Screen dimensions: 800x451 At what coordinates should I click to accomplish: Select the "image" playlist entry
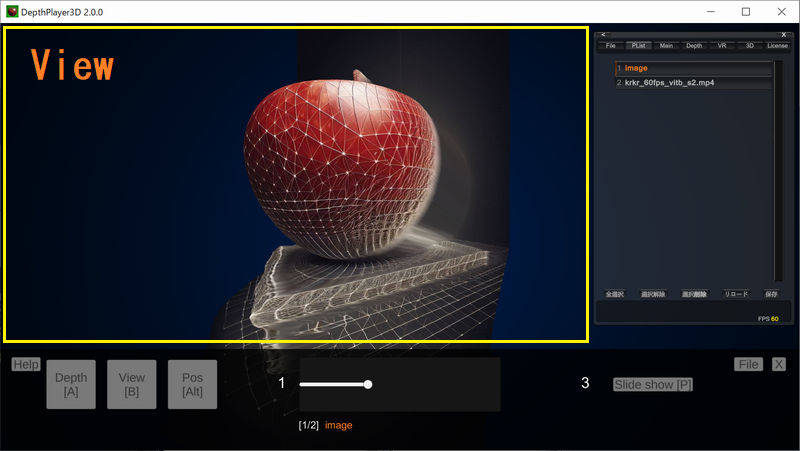[x=694, y=68]
